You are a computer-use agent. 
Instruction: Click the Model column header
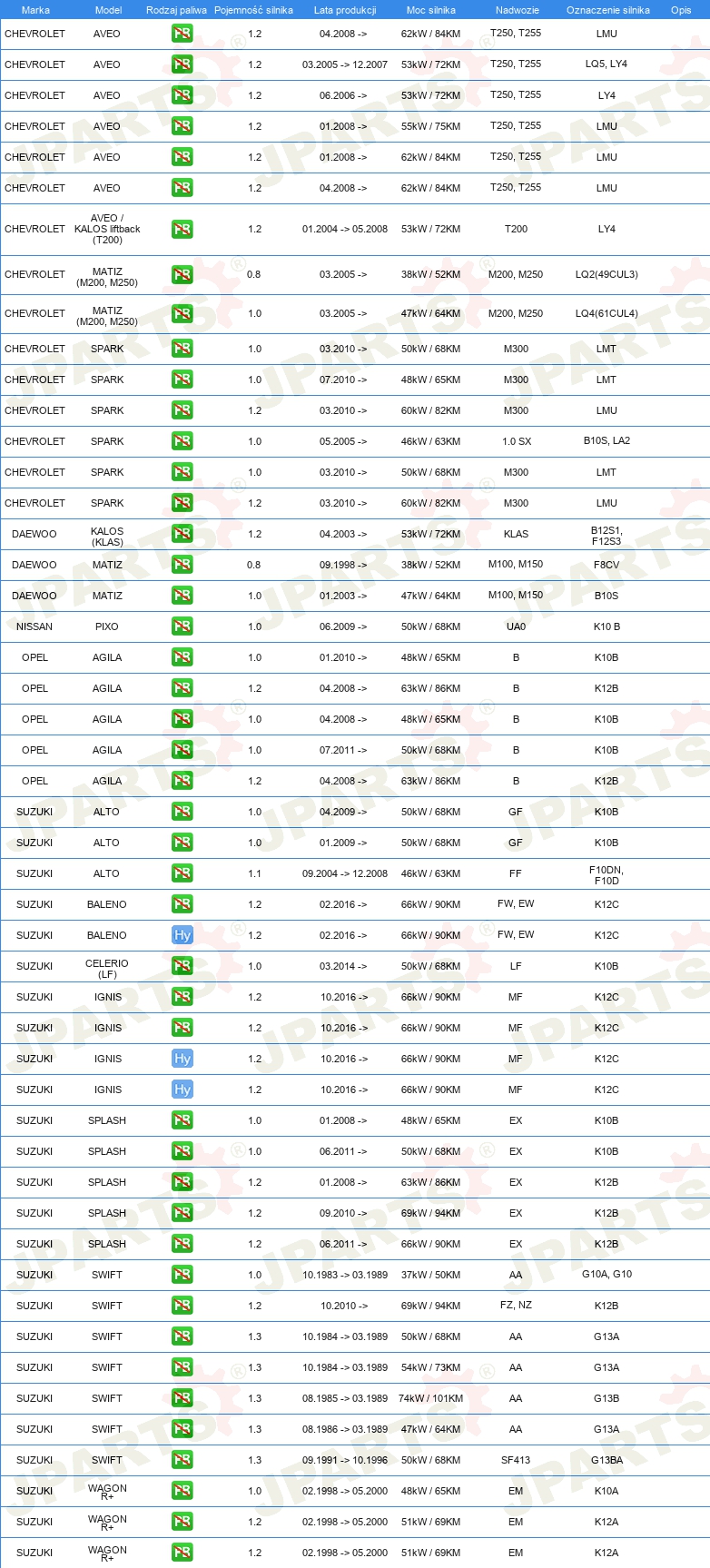(x=109, y=10)
